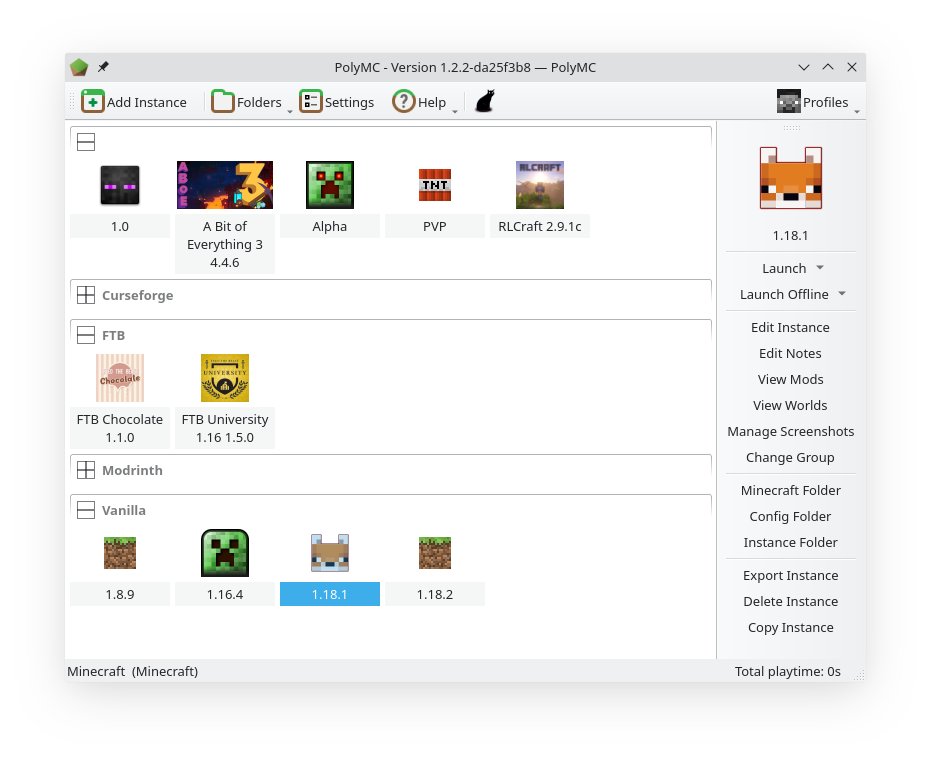Select the 1.8.9 grass block instance icon
The image size is (931, 759).
pos(120,553)
